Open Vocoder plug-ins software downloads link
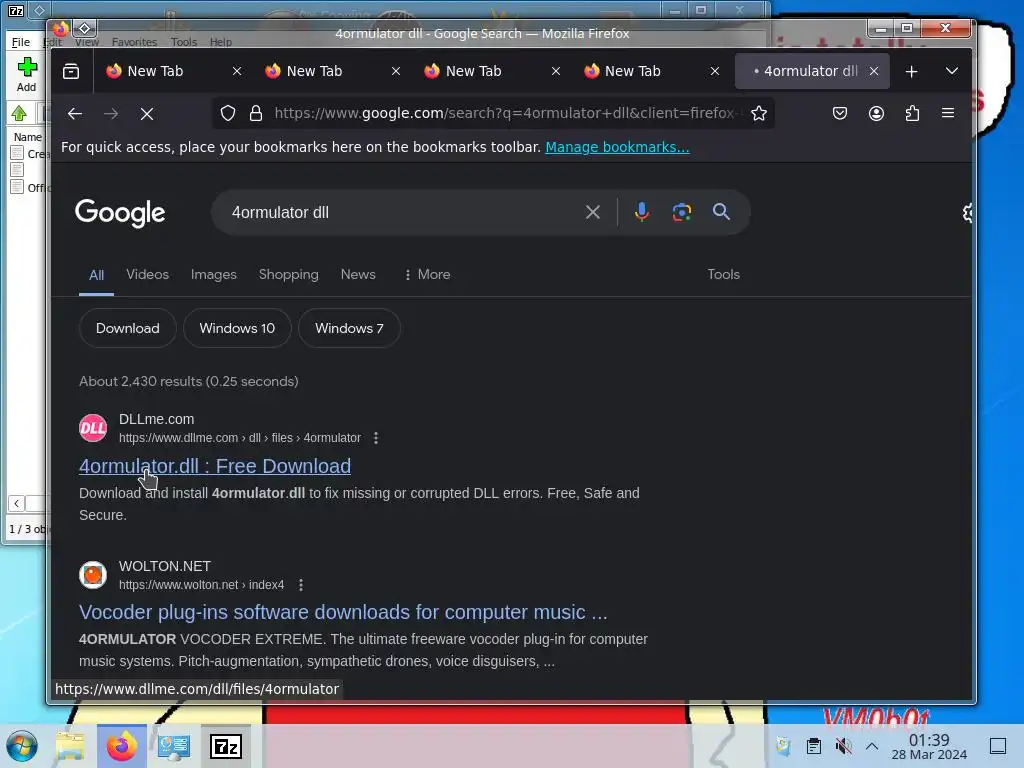Viewport: 1024px width, 768px height. tap(343, 613)
